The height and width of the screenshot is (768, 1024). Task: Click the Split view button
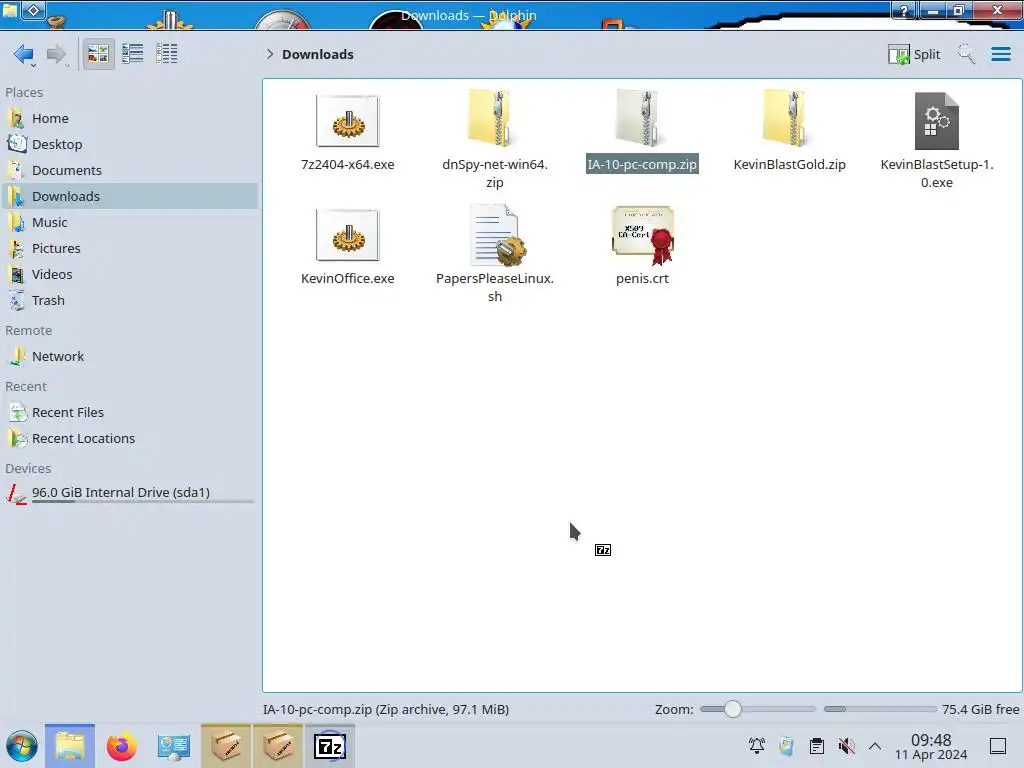pyautogui.click(x=914, y=54)
